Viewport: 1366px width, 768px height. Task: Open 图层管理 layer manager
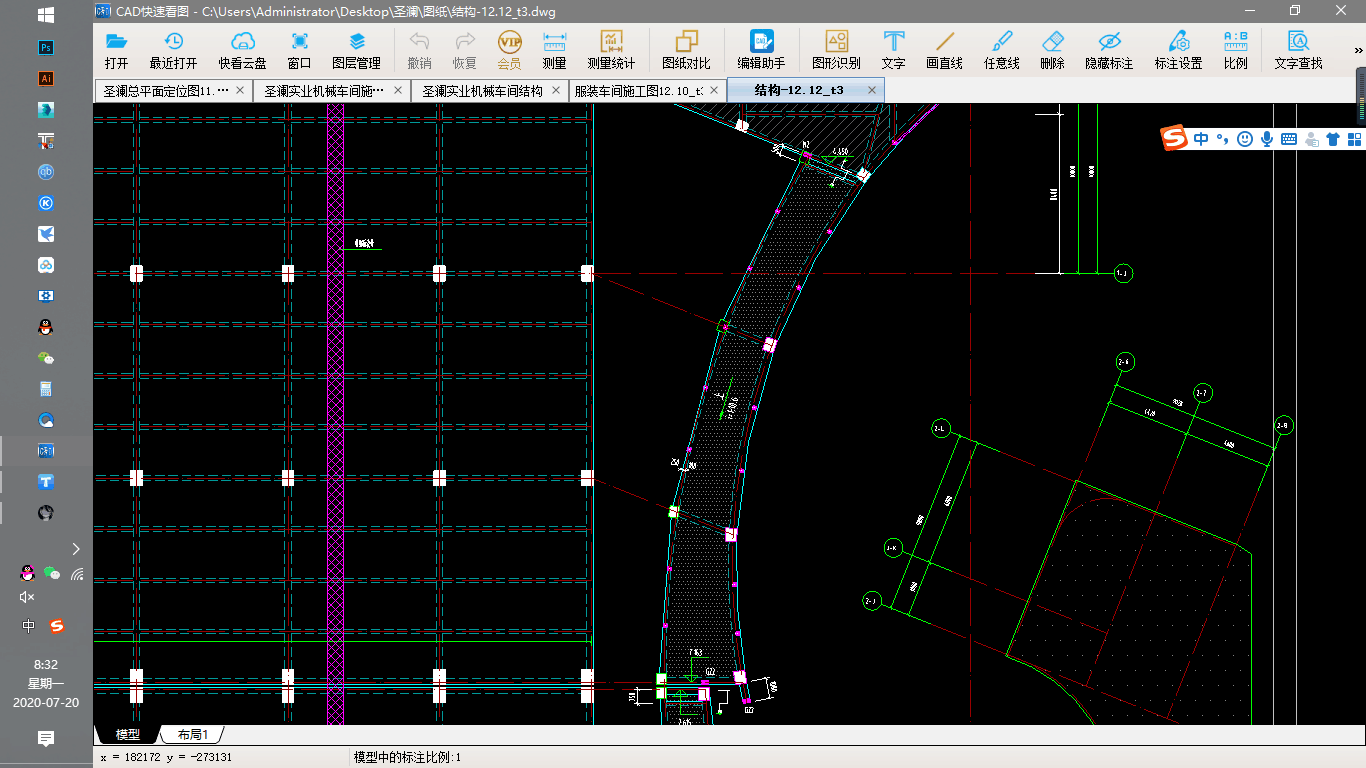[356, 49]
